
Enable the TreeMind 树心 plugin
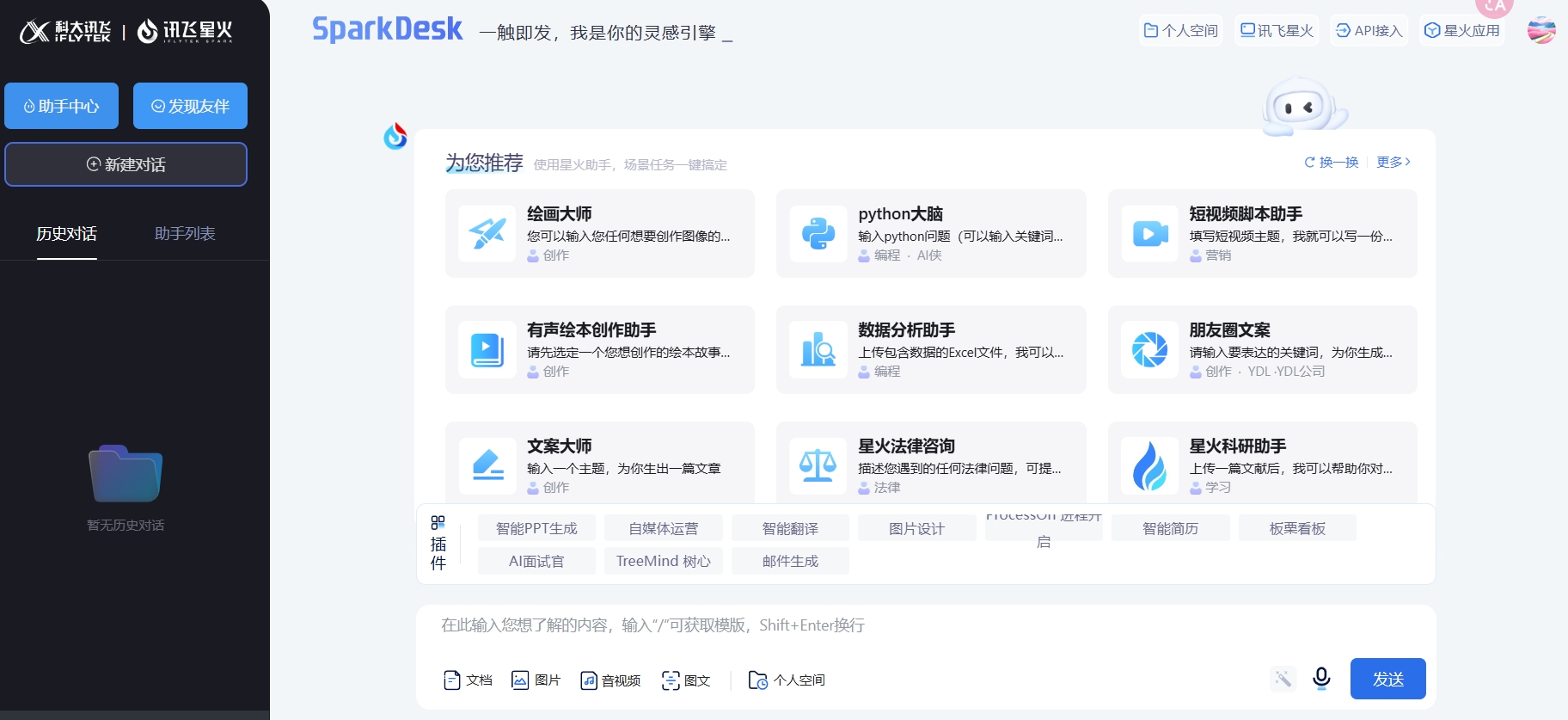[664, 561]
